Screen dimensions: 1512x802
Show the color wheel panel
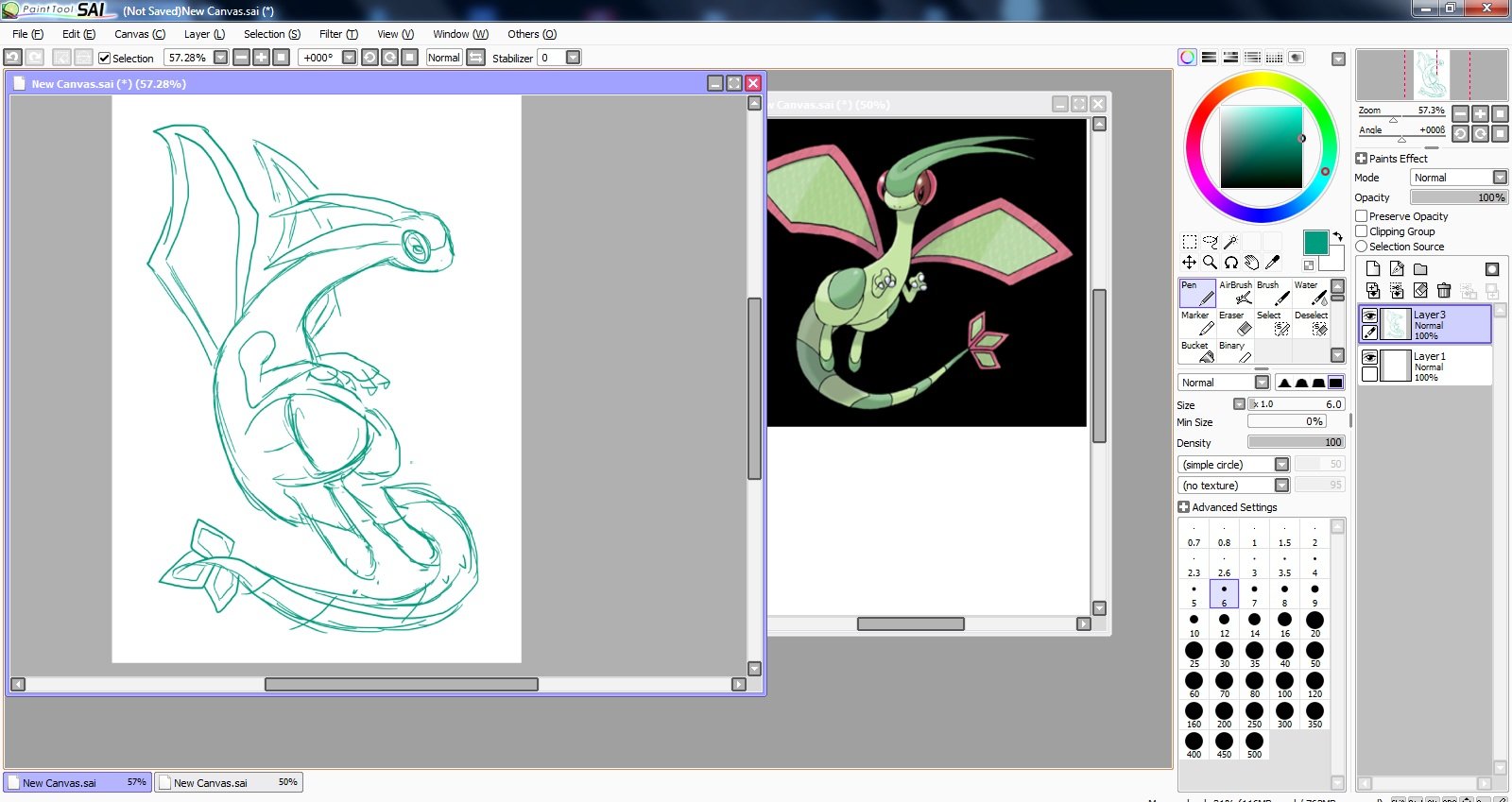coord(1188,58)
